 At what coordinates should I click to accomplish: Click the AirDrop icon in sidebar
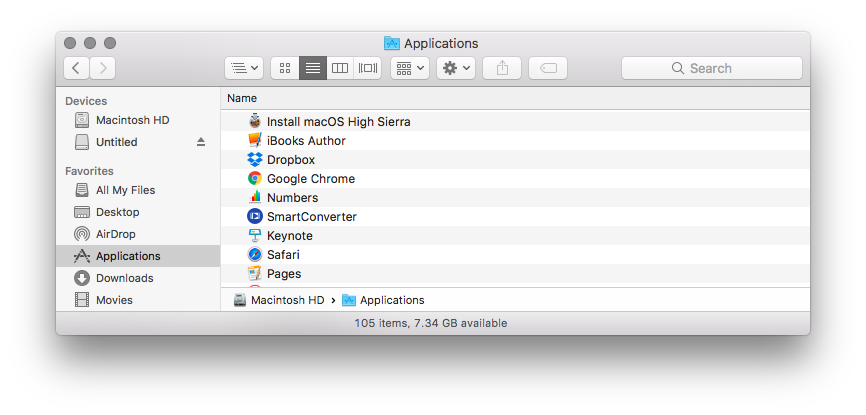(82, 234)
